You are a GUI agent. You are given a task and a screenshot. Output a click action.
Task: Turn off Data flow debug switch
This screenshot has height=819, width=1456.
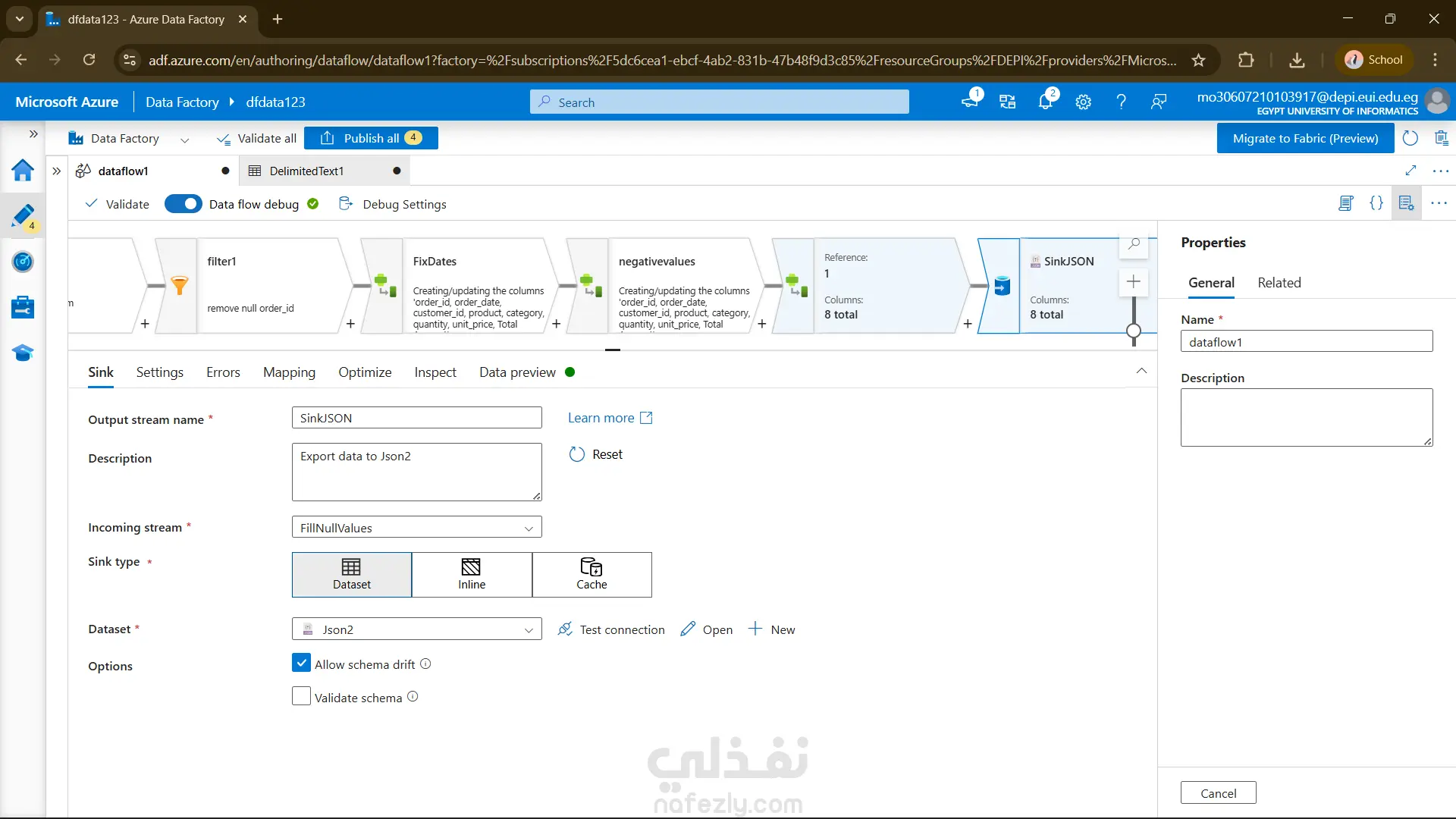click(183, 204)
